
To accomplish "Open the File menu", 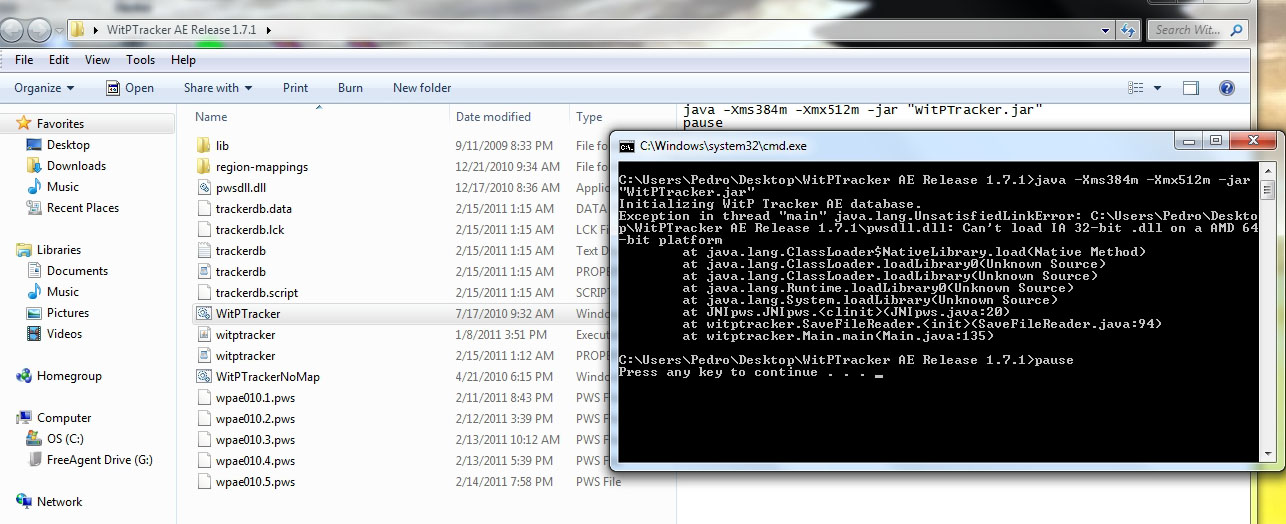I will 24,60.
